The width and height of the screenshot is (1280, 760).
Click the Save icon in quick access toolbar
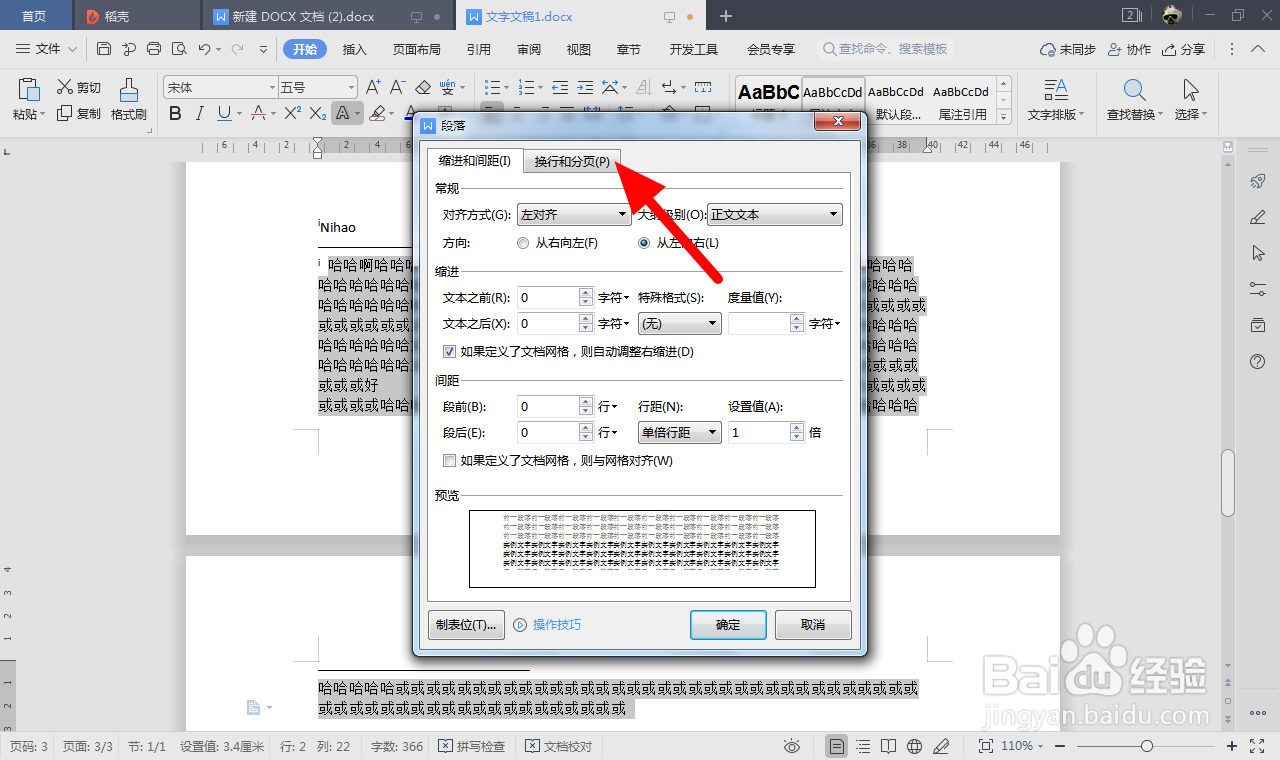pyautogui.click(x=104, y=49)
